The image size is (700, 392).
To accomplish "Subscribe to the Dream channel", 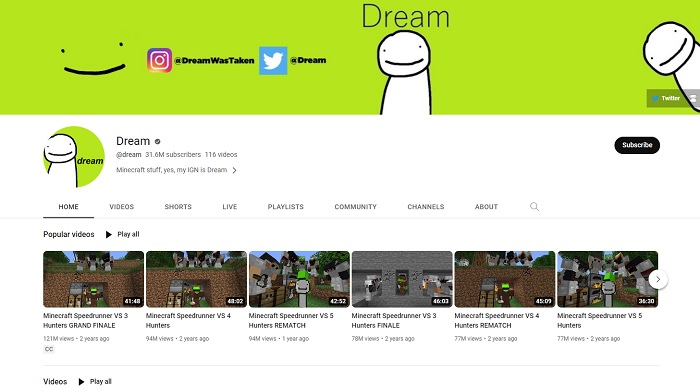I will [x=637, y=145].
